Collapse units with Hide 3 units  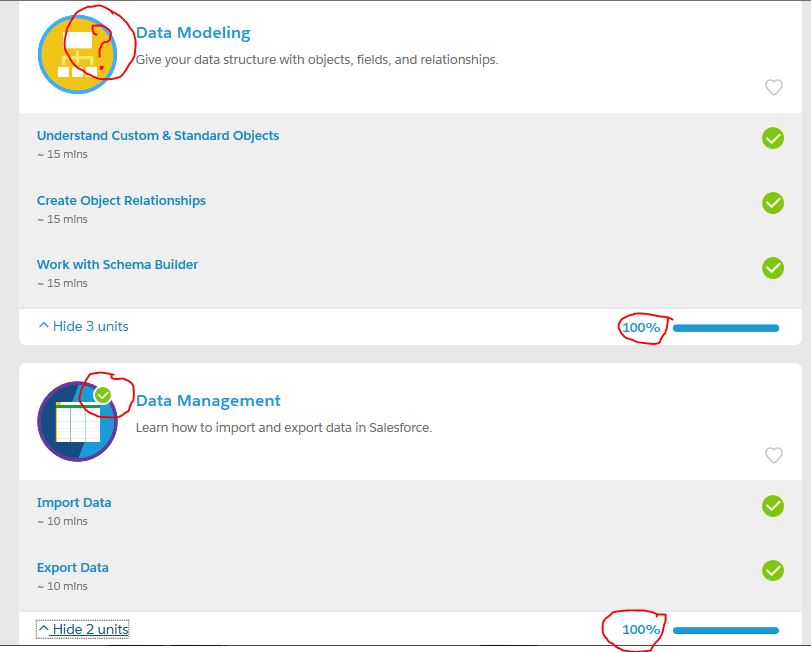pyautogui.click(x=83, y=326)
